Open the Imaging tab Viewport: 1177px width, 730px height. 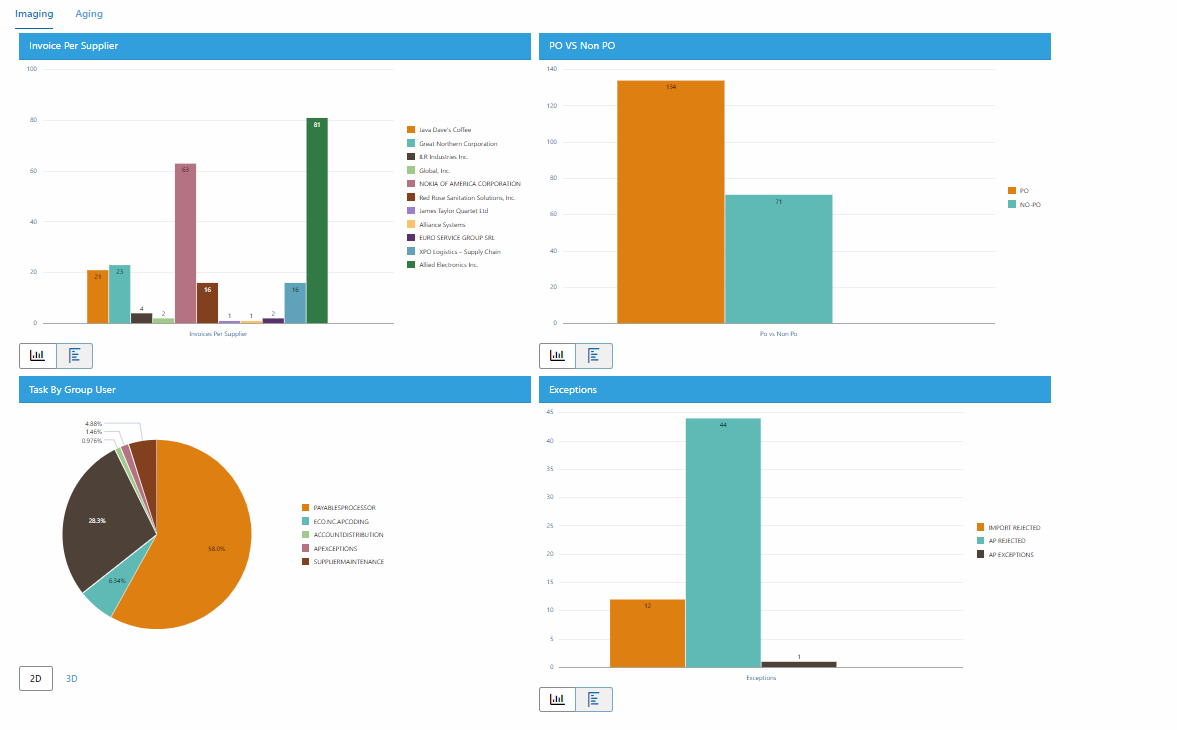(x=34, y=14)
